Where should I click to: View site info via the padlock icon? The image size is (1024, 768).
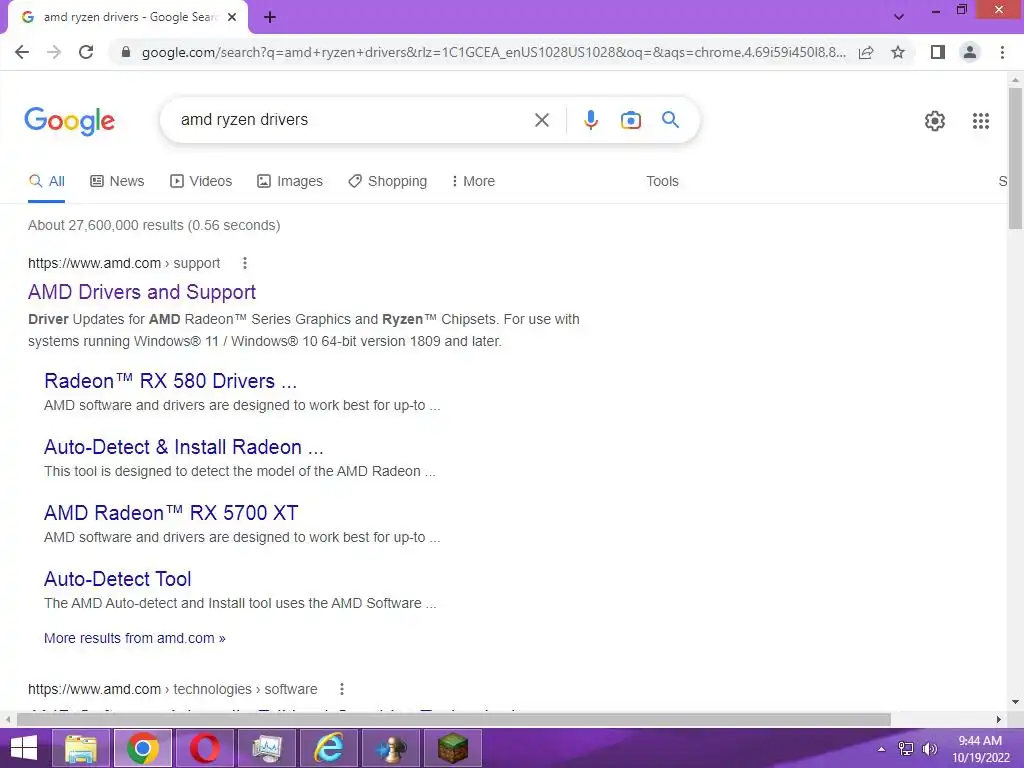coord(126,52)
